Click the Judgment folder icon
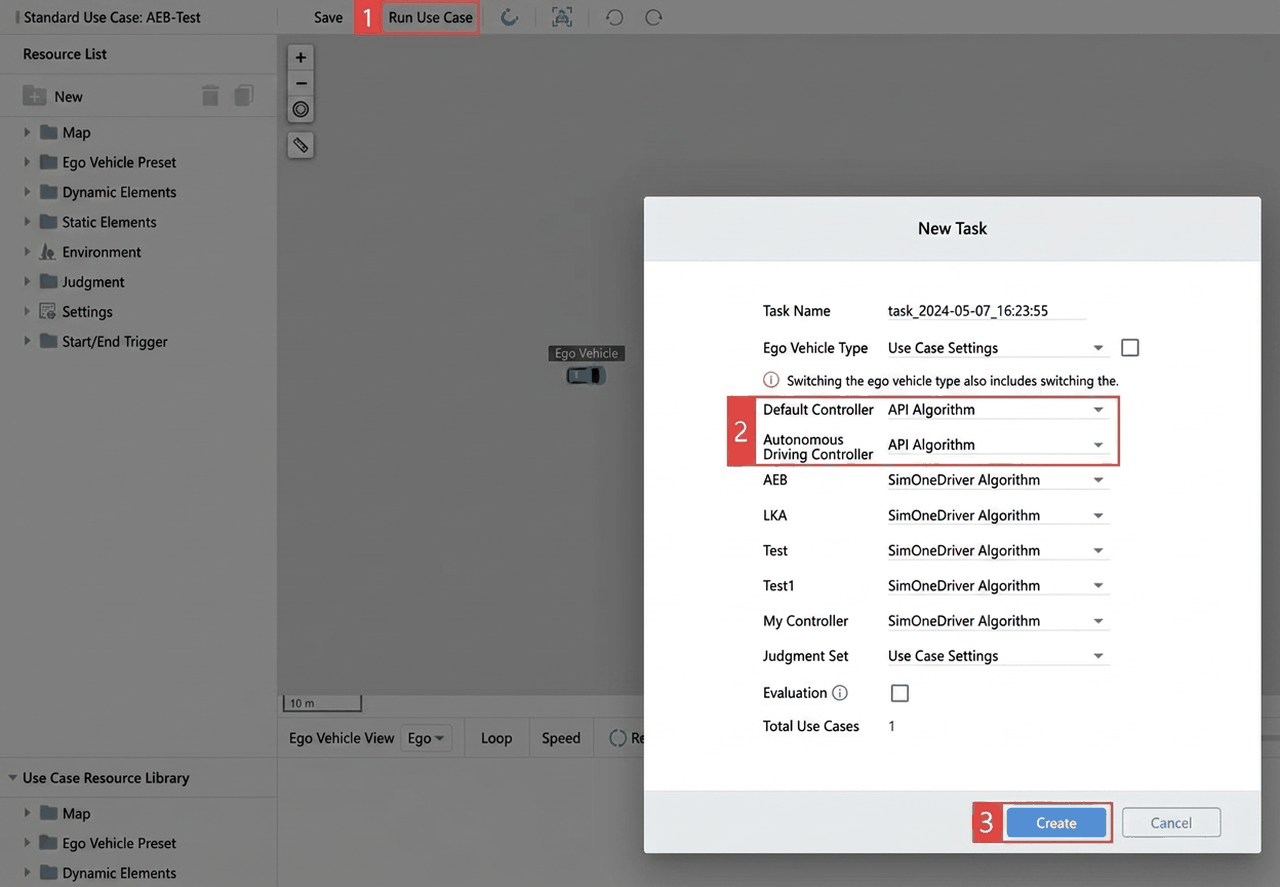Image resolution: width=1280 pixels, height=887 pixels. pos(47,282)
